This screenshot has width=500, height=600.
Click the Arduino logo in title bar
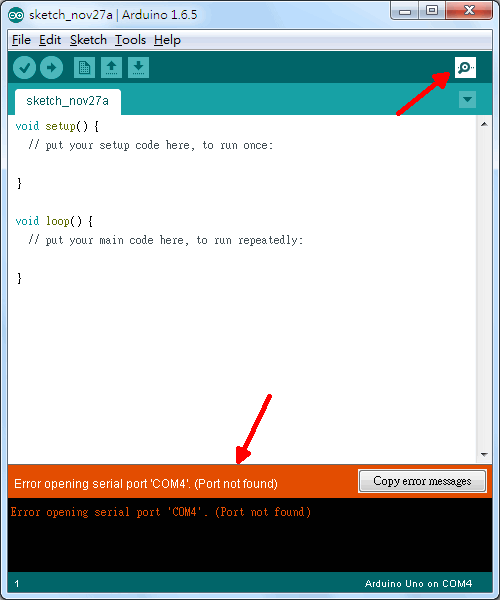coord(16,15)
